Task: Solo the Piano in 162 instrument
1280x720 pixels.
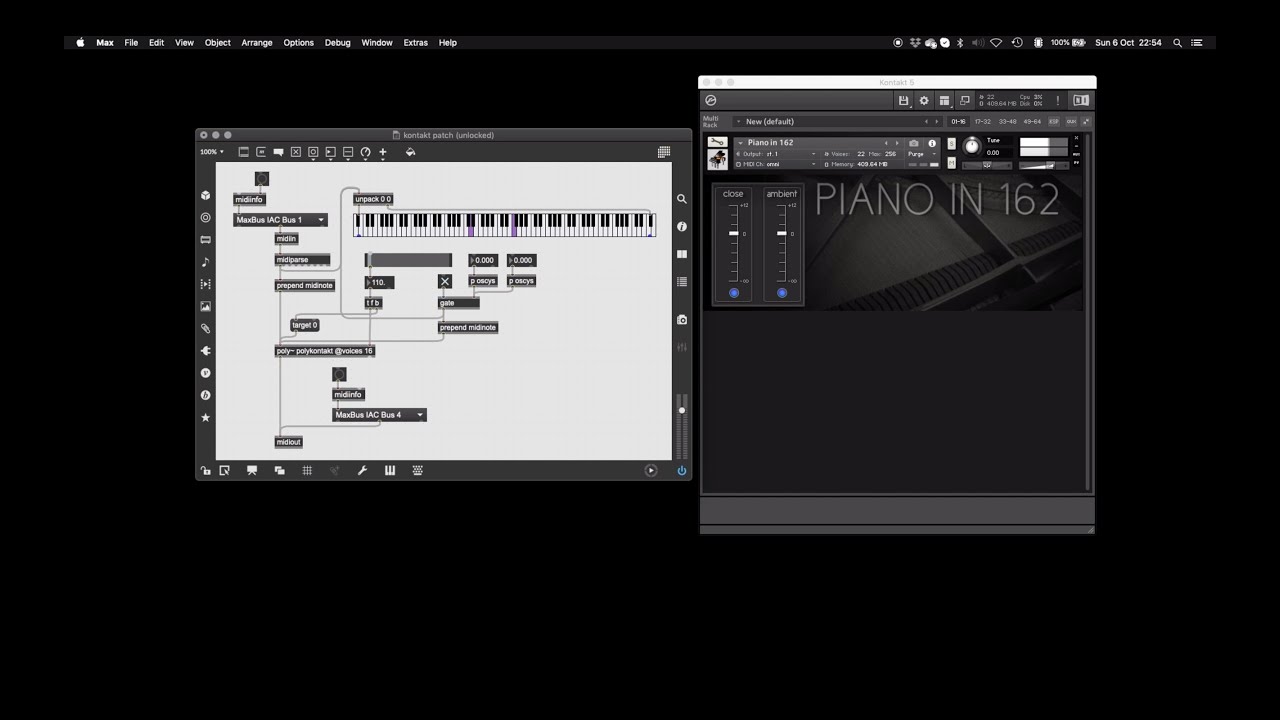Action: pos(951,144)
